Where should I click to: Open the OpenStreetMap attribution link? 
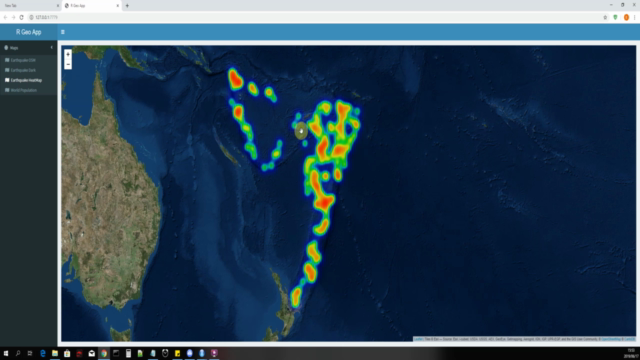point(611,339)
